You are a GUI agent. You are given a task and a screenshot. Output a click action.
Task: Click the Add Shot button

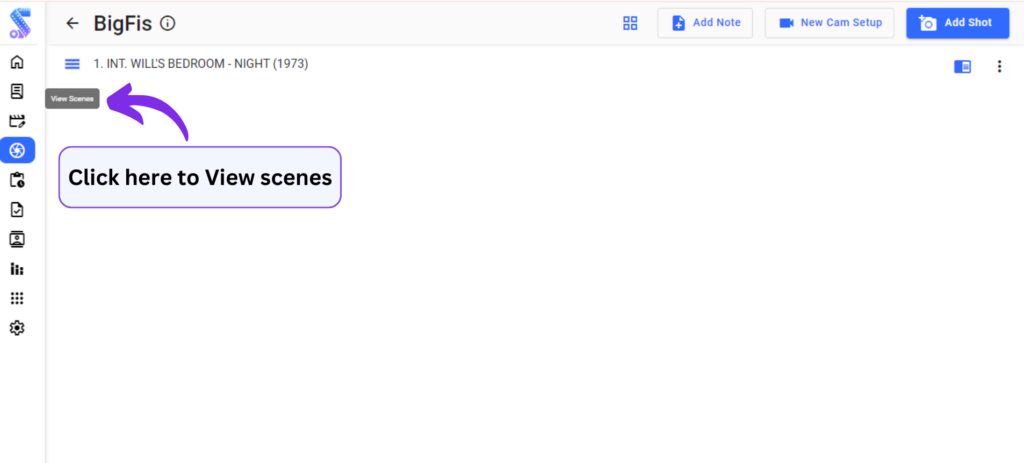[x=957, y=23]
